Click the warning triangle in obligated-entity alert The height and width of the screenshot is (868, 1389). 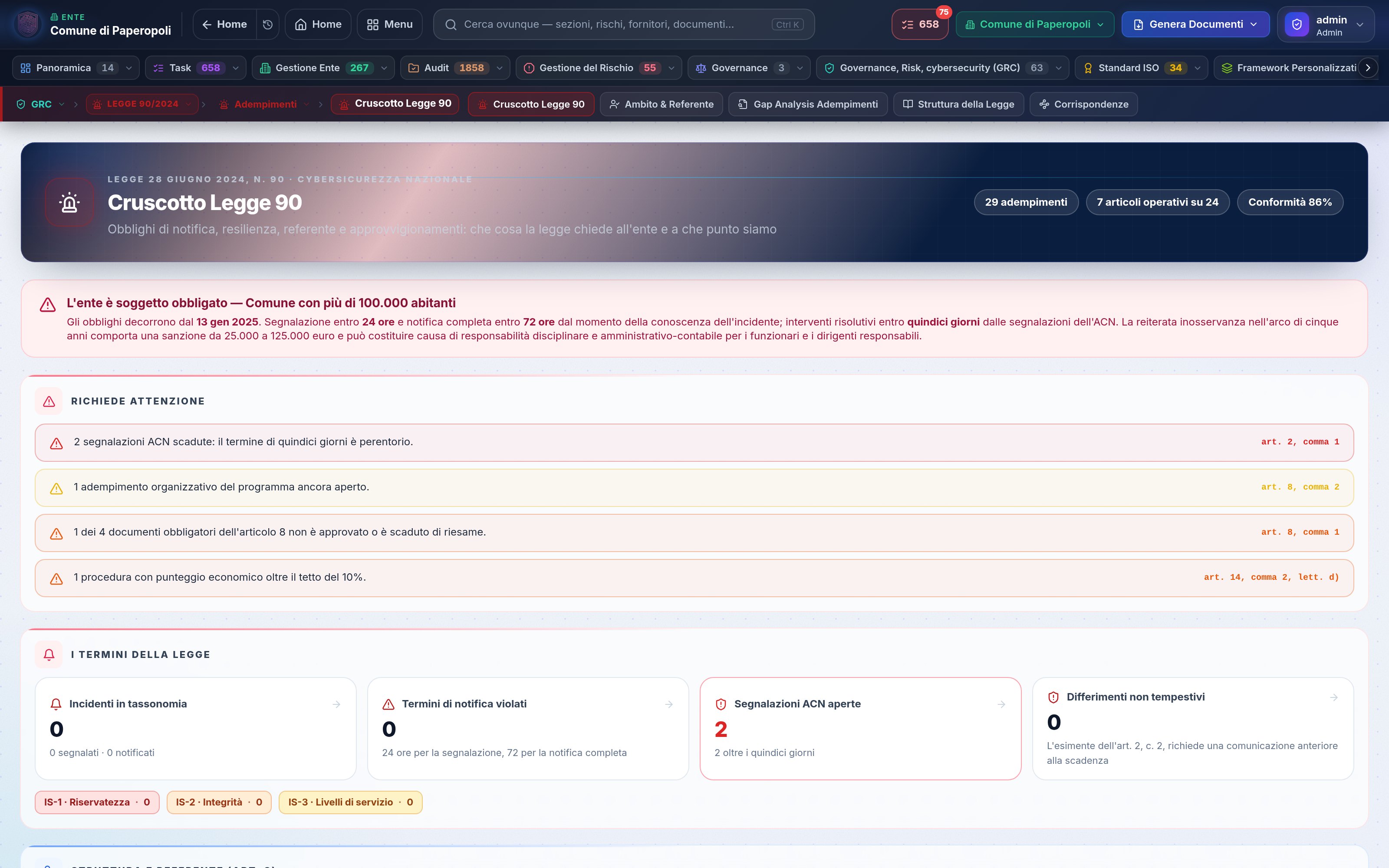click(x=48, y=304)
